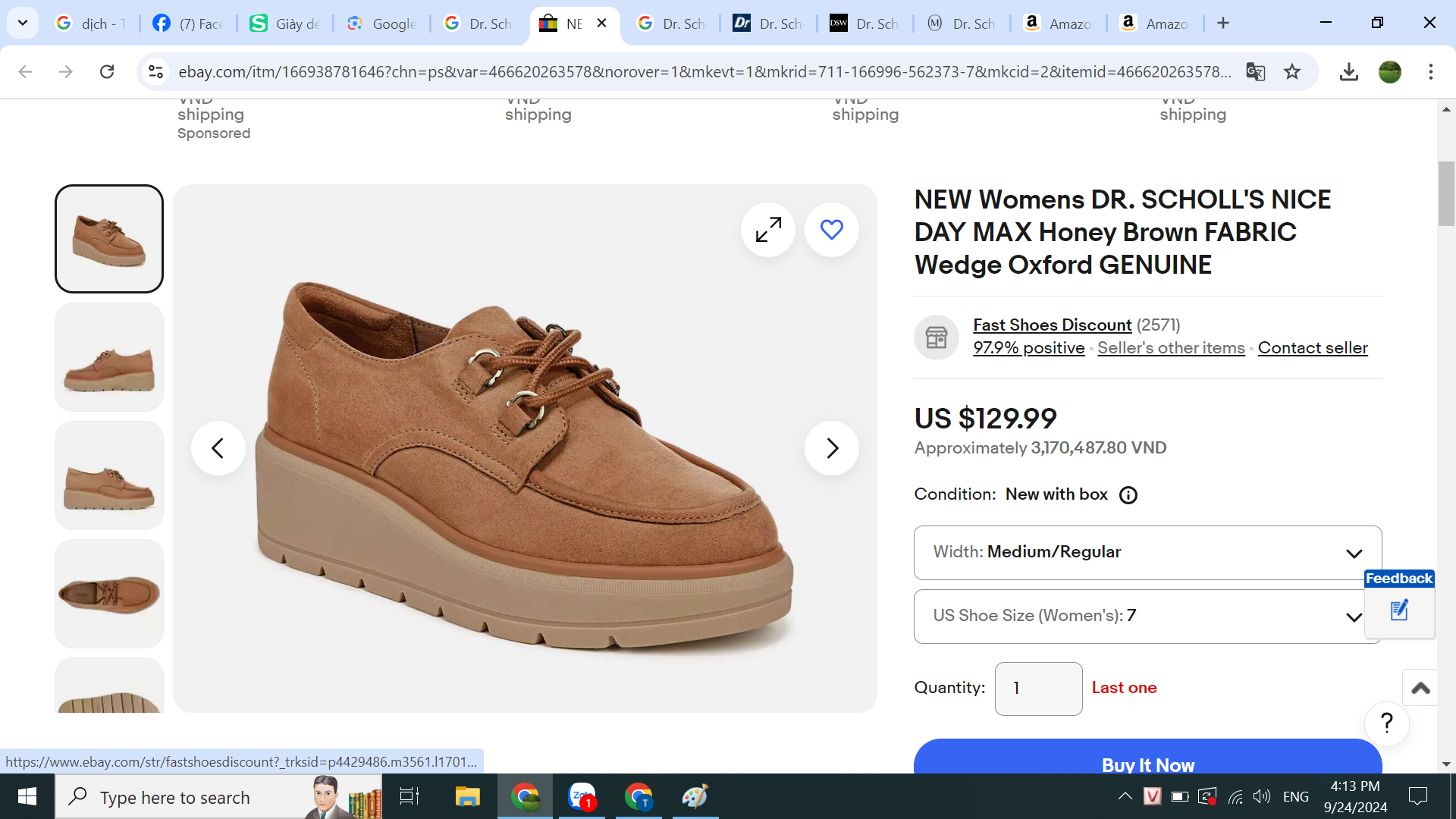The width and height of the screenshot is (1456, 819).
Task: Select the second shoe thumbnail image
Action: 109,357
